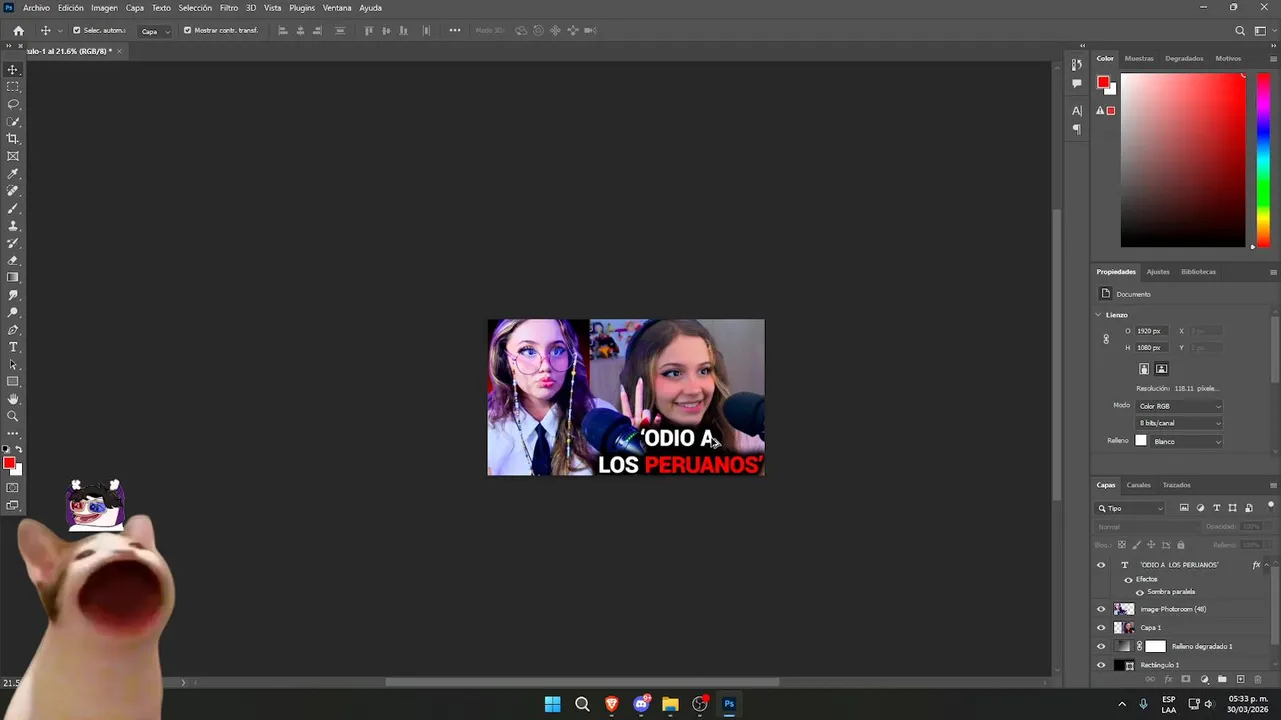The image size is (1281, 720).
Task: Hide the image-Photoroom (48) layer
Action: pyautogui.click(x=1101, y=609)
